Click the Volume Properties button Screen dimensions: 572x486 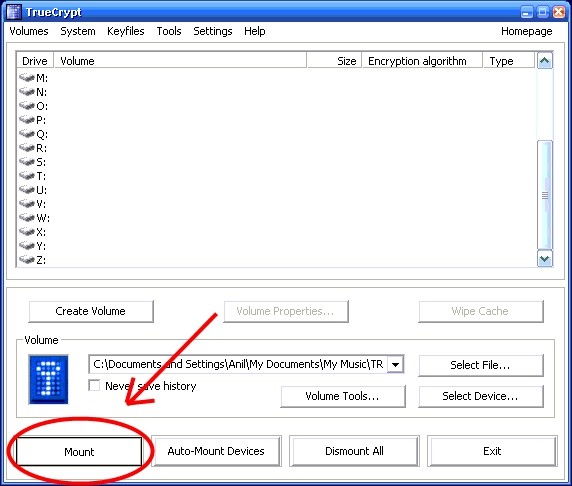point(286,311)
